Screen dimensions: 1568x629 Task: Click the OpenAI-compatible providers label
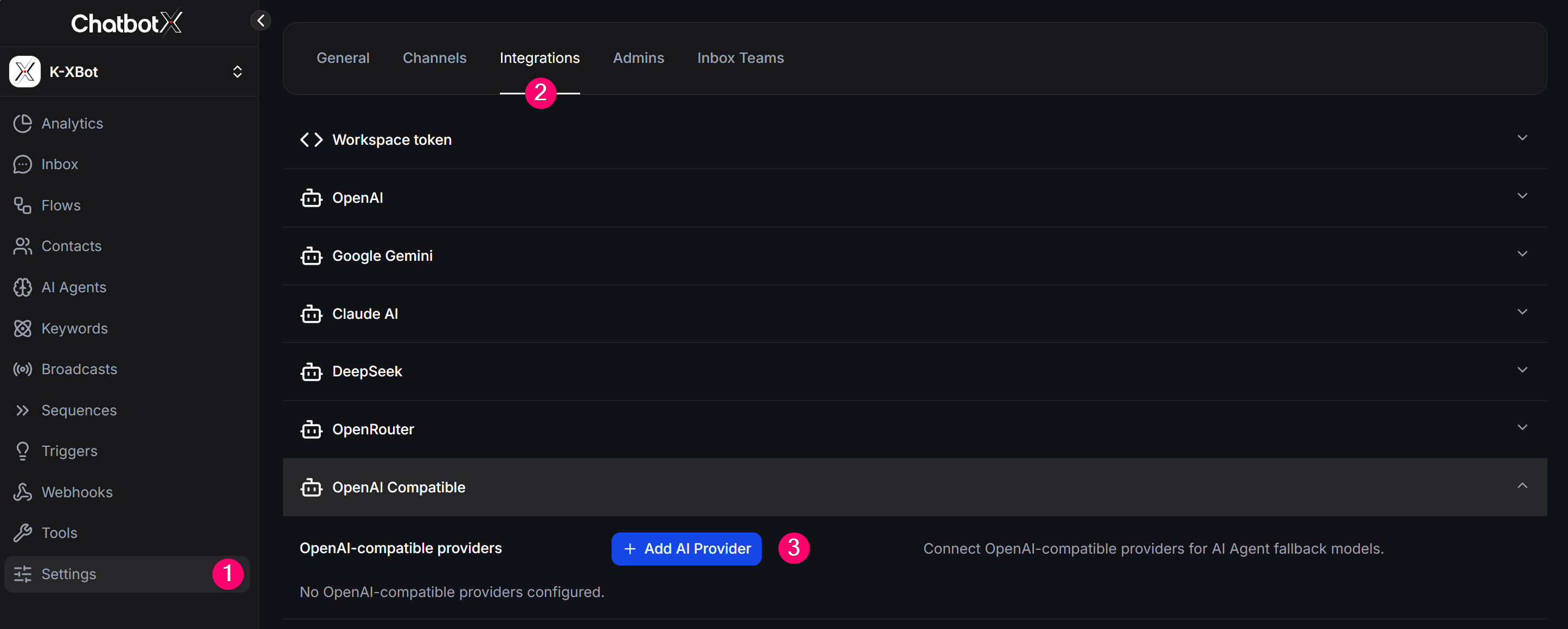pos(401,549)
